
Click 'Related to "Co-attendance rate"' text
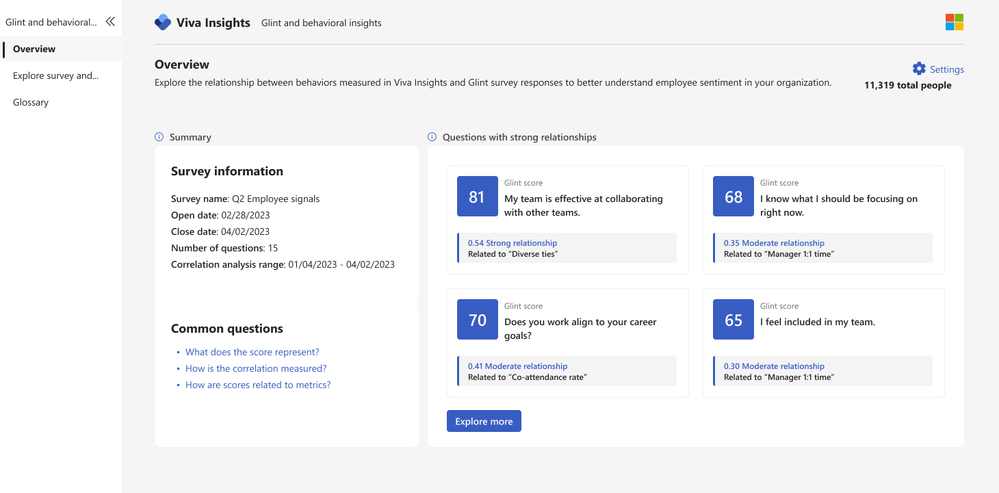pyautogui.click(x=527, y=377)
